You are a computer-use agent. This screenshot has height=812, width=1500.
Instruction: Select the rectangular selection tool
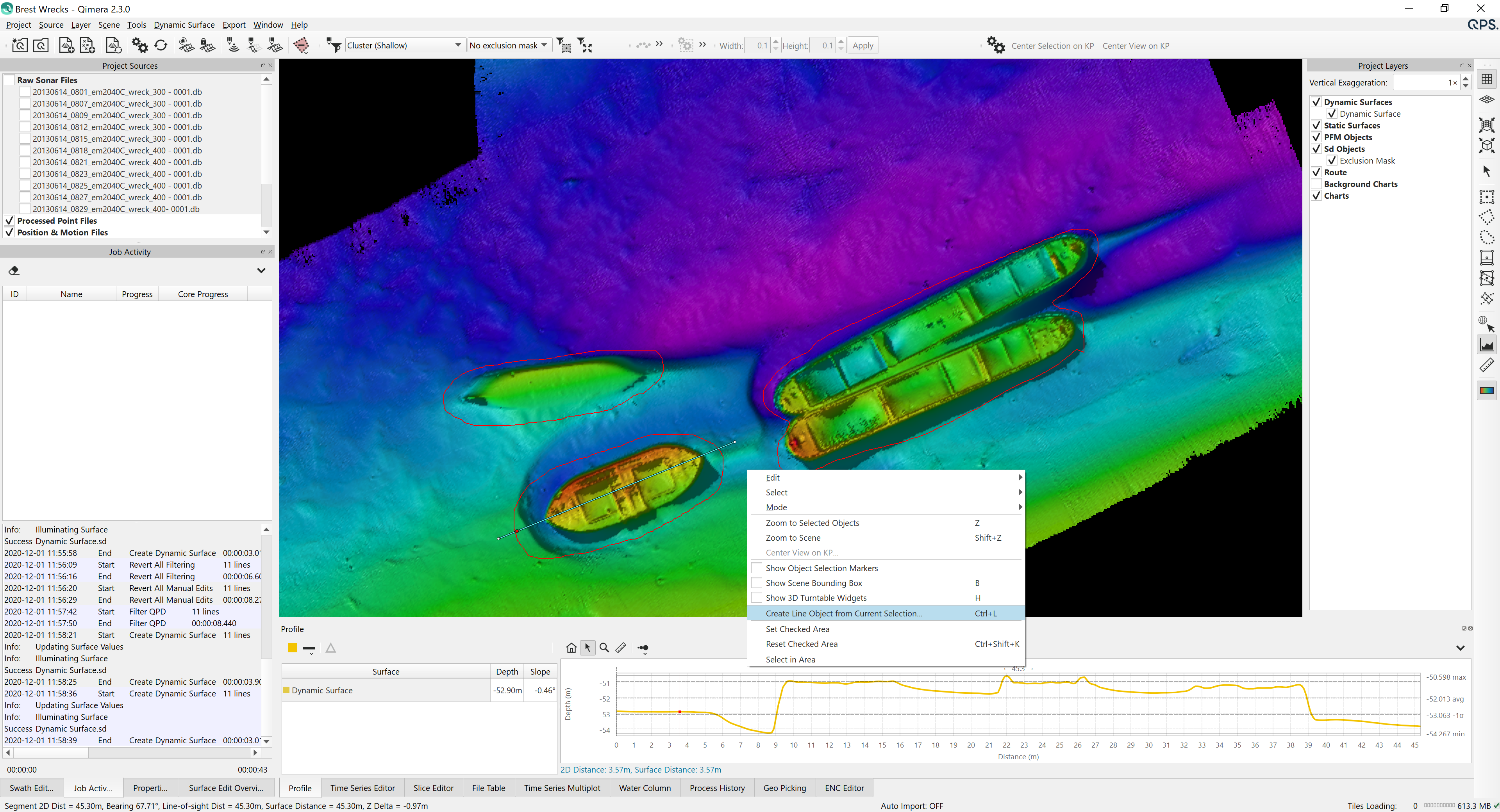(x=1486, y=197)
